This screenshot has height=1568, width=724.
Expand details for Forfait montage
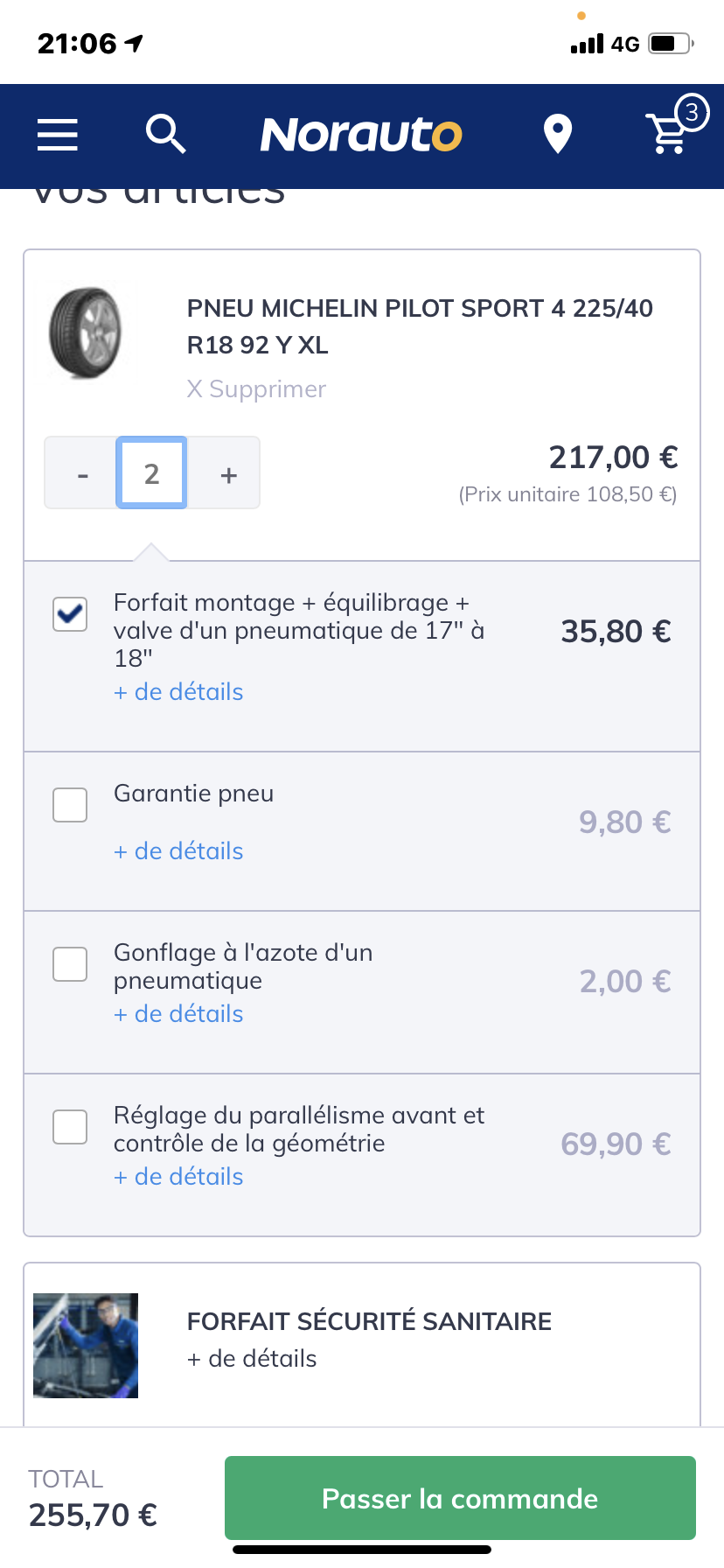tap(178, 692)
